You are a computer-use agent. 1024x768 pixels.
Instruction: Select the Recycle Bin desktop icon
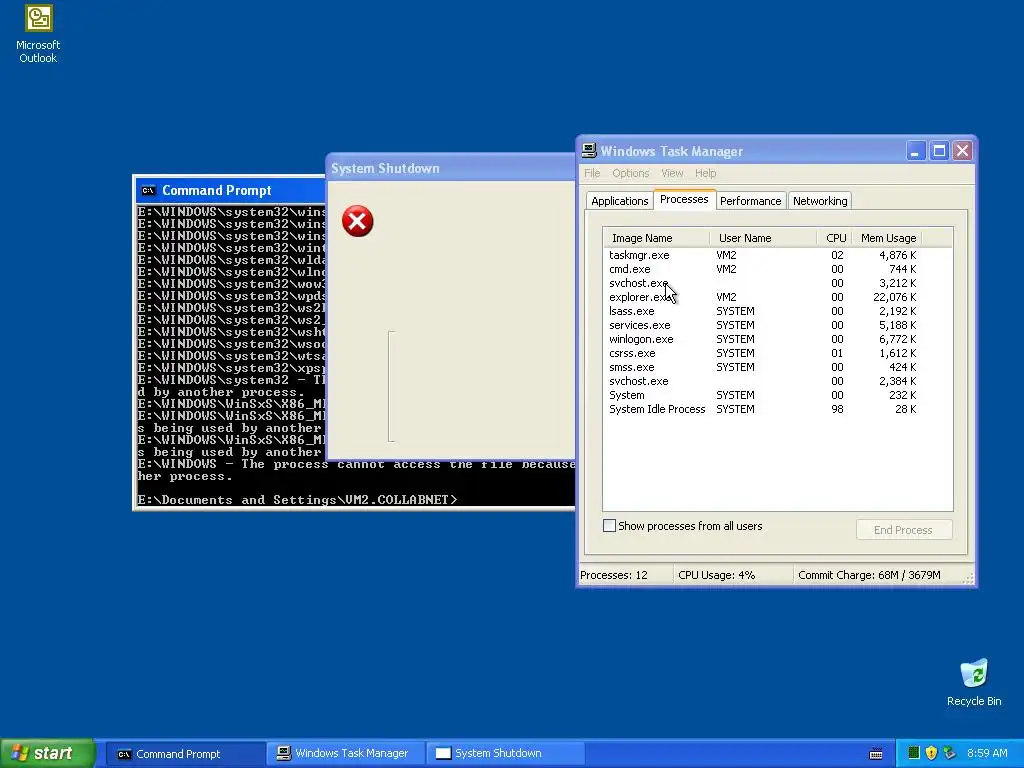click(974, 683)
